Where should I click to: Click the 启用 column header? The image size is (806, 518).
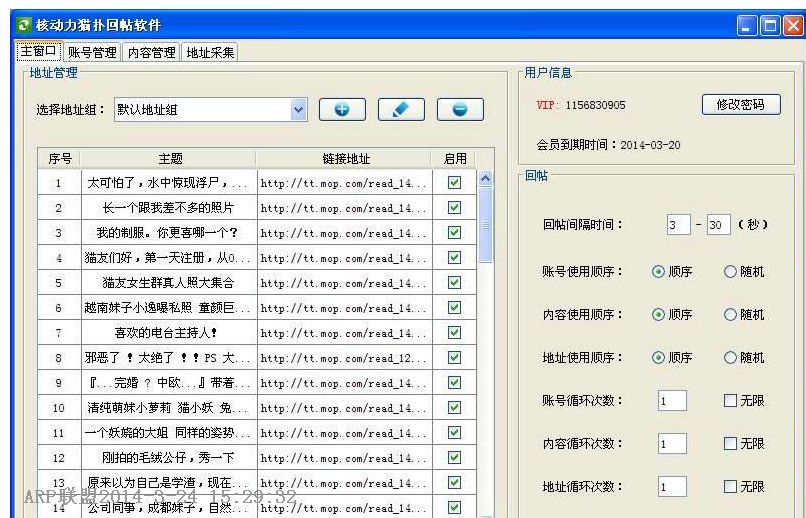point(454,159)
